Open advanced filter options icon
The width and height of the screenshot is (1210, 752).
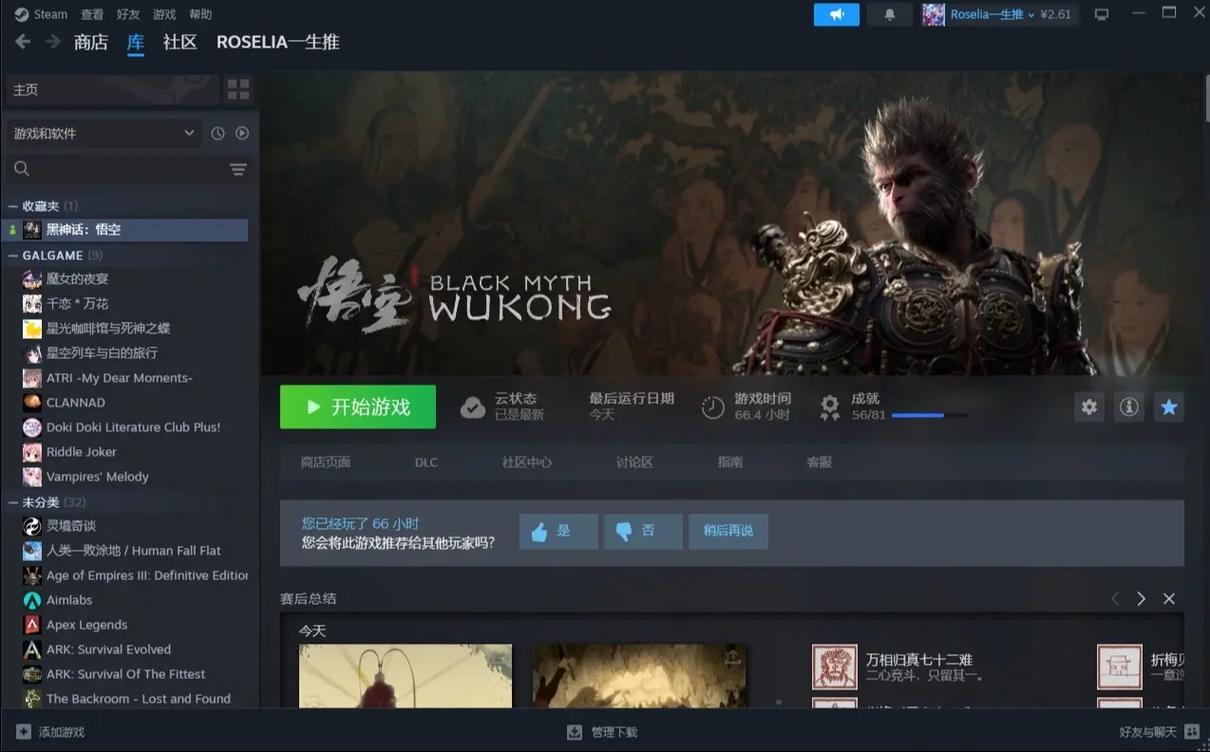pos(238,169)
